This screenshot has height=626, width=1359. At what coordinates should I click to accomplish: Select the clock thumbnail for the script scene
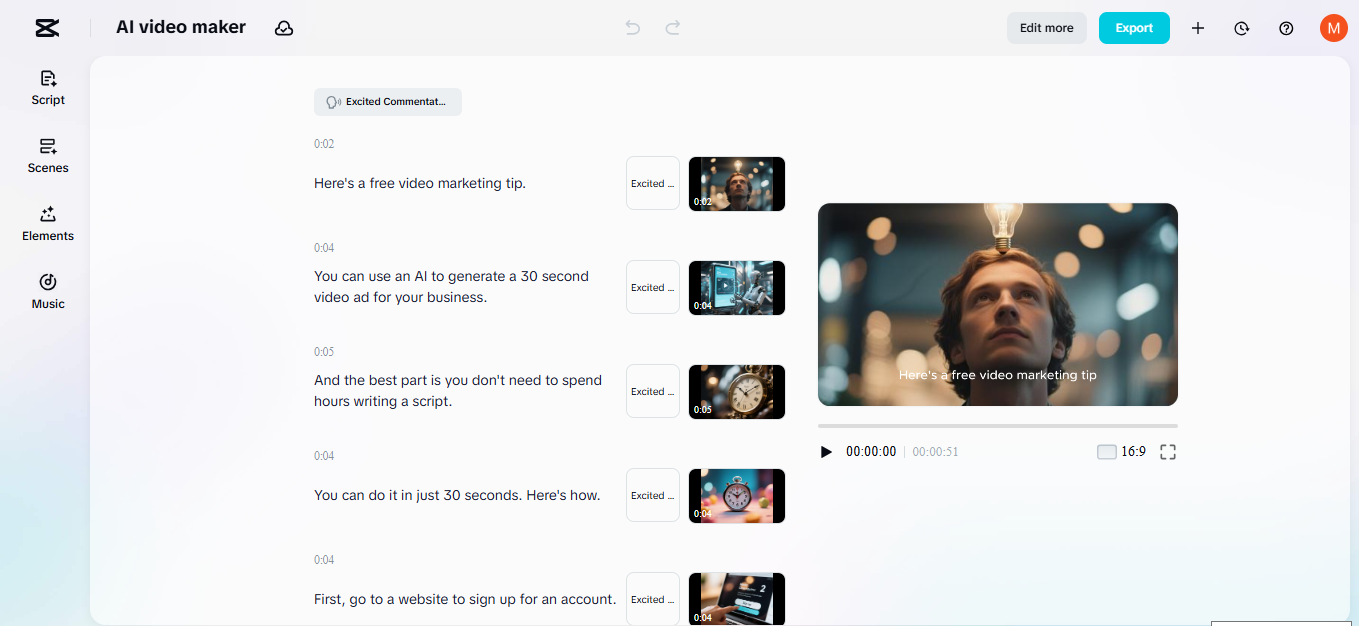737,391
